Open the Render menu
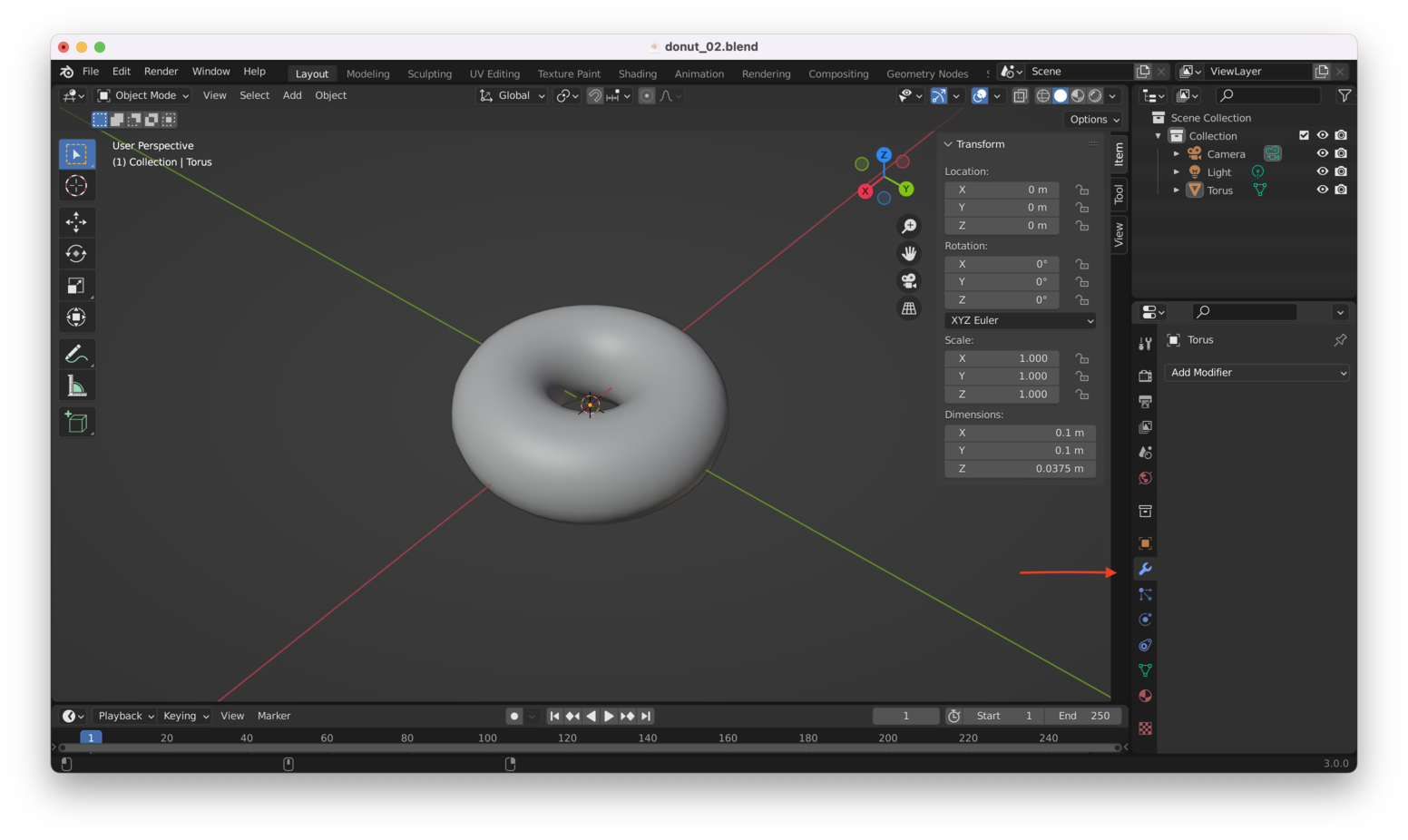 pyautogui.click(x=161, y=72)
